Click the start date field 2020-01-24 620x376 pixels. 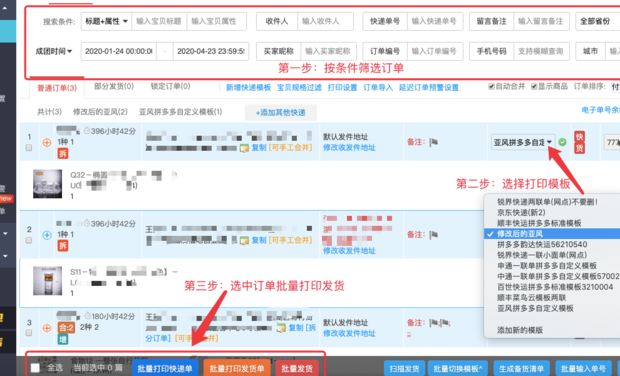click(119, 51)
